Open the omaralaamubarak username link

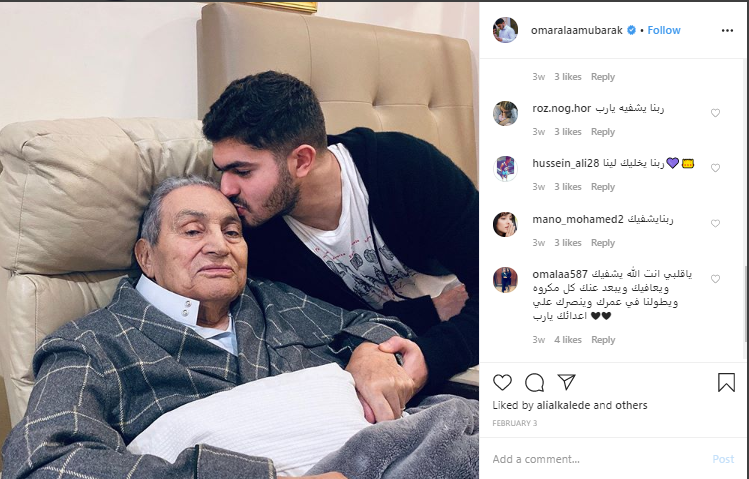pos(577,30)
